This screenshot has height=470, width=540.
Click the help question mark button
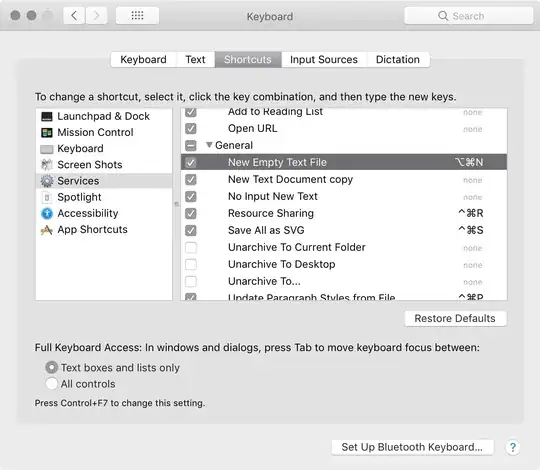click(512, 447)
